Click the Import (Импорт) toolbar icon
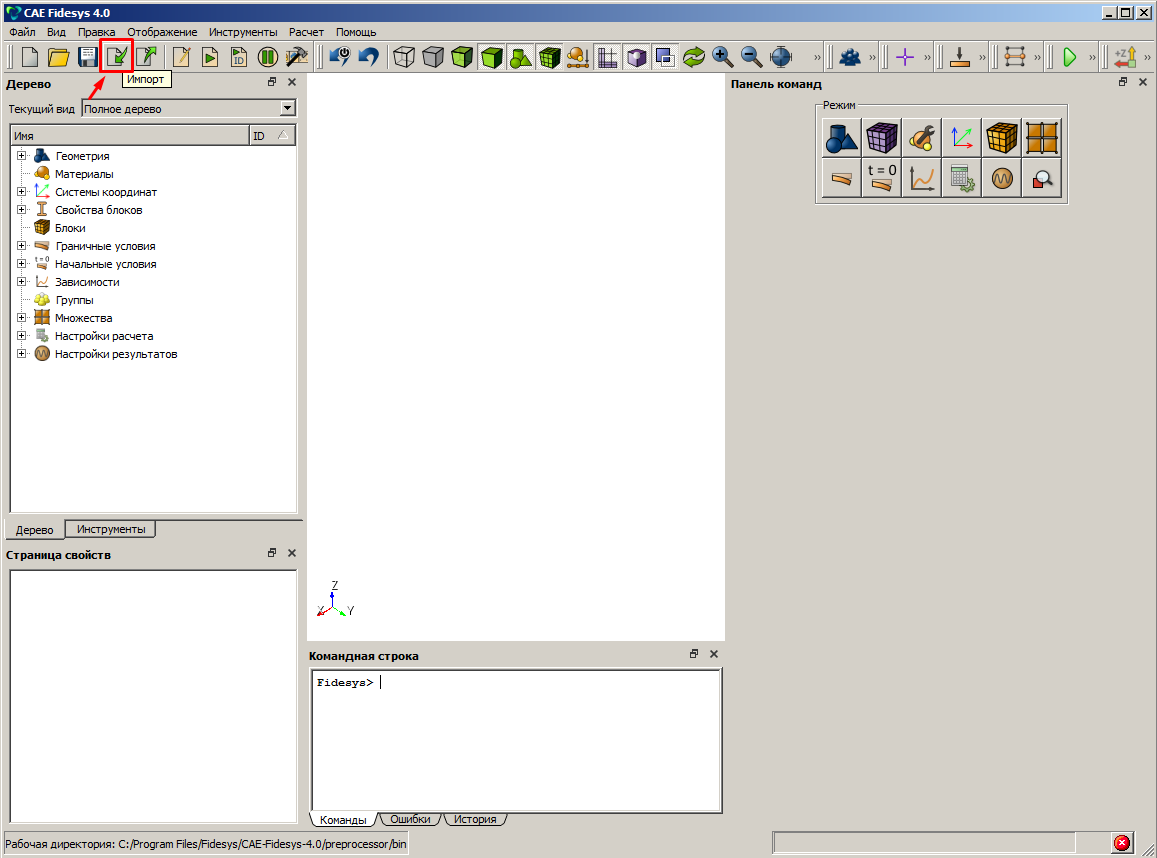Viewport: 1157px width, 858px height. [x=117, y=57]
